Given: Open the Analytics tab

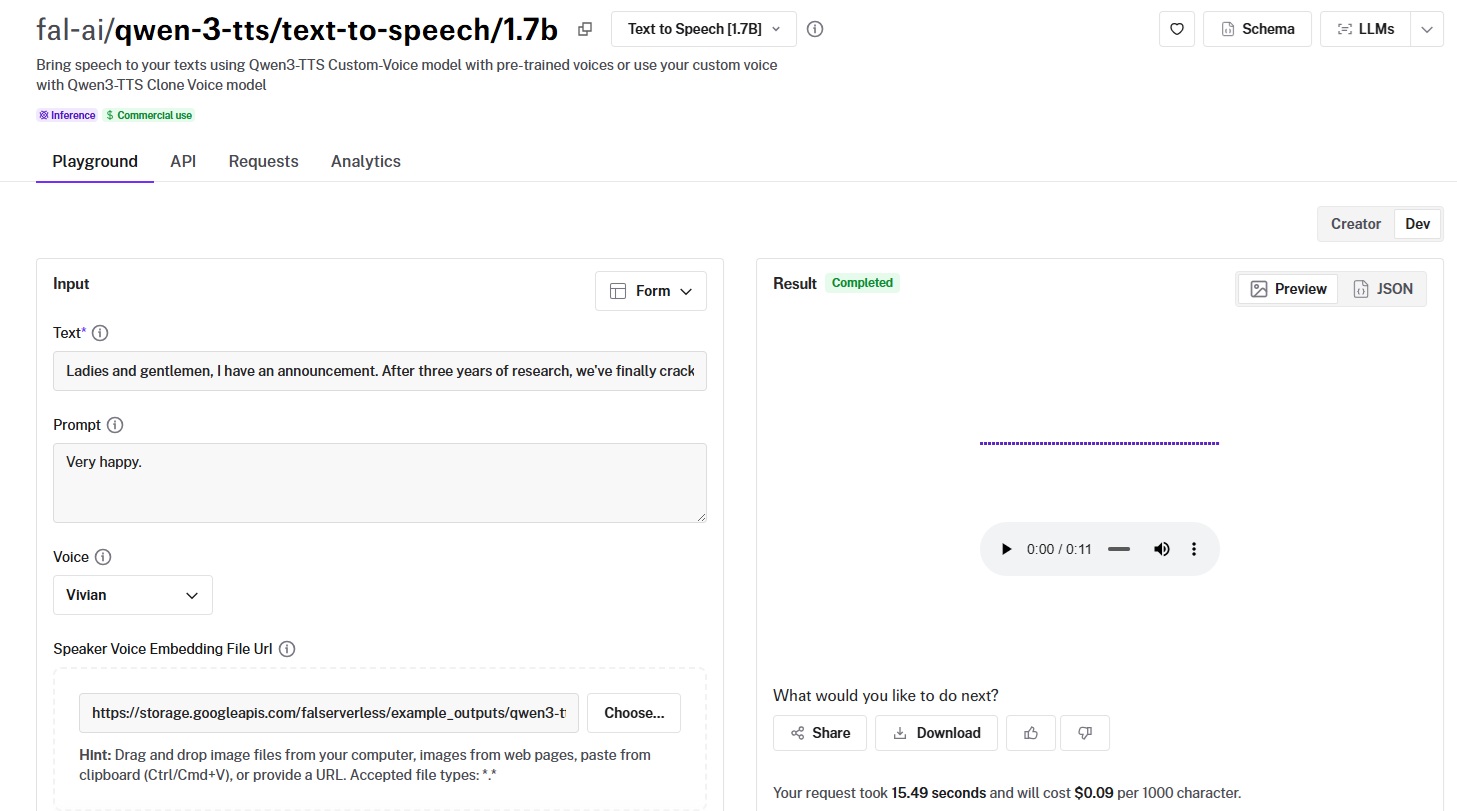Looking at the screenshot, I should tap(365, 161).
